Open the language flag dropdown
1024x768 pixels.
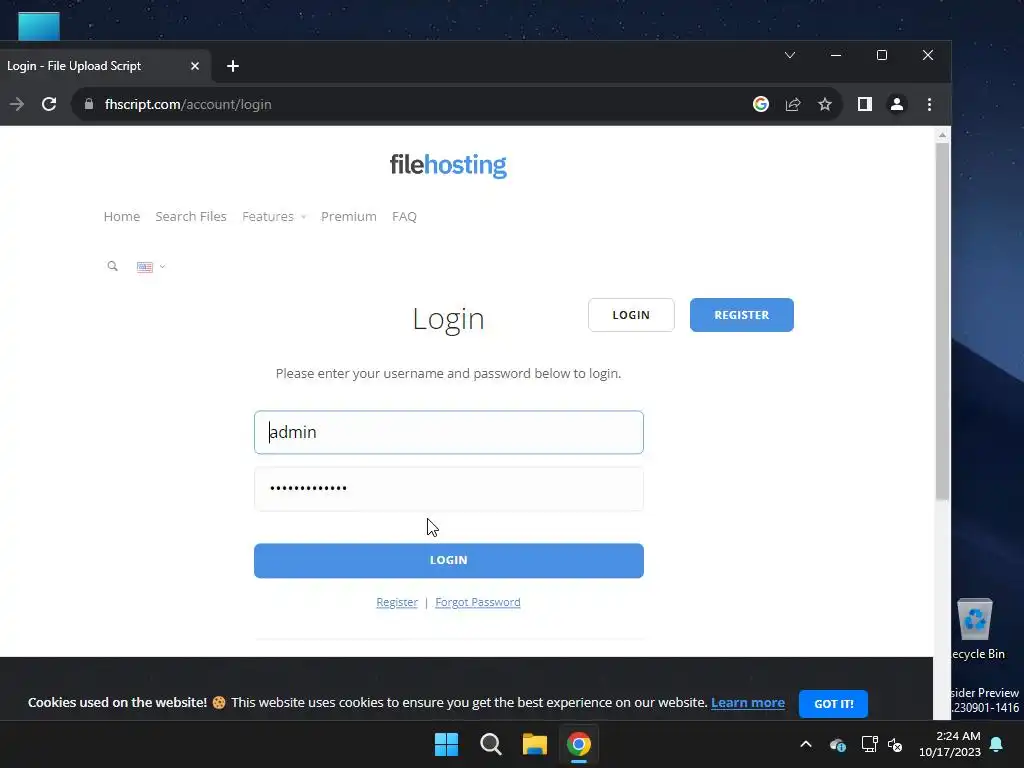click(x=151, y=266)
